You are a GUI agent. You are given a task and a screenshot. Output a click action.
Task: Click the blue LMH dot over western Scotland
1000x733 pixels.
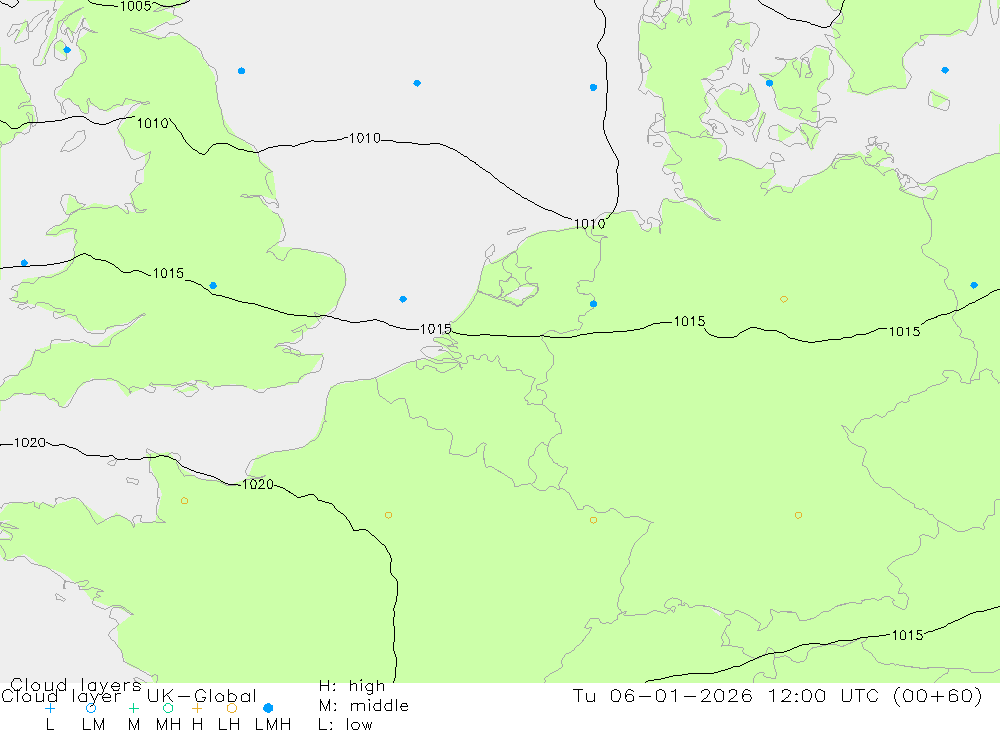(67, 50)
